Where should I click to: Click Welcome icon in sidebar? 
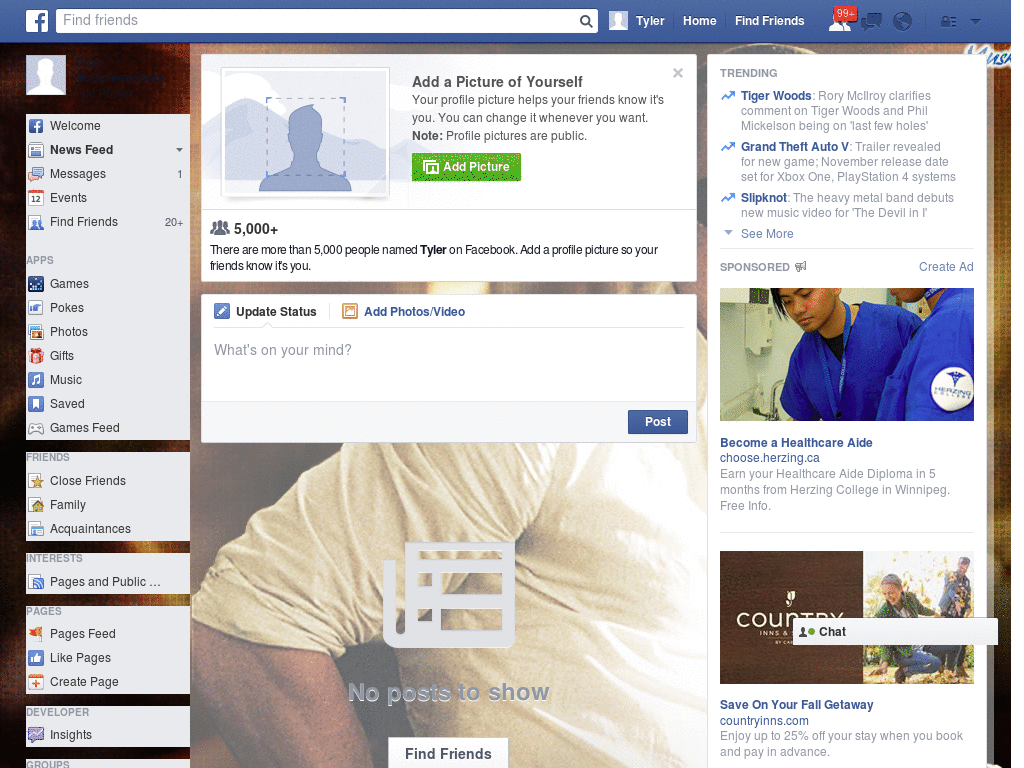(36, 126)
